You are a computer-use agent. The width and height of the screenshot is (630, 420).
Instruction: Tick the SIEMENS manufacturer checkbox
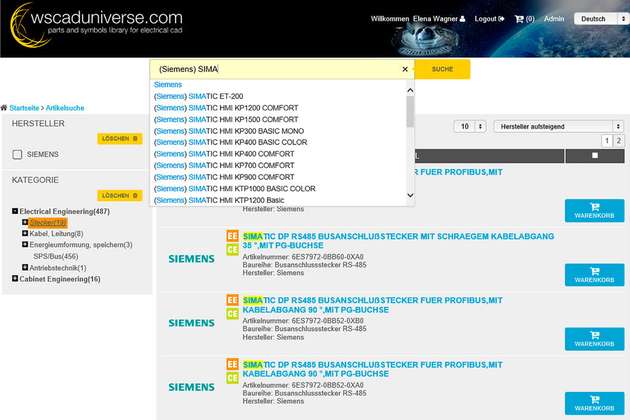point(17,154)
